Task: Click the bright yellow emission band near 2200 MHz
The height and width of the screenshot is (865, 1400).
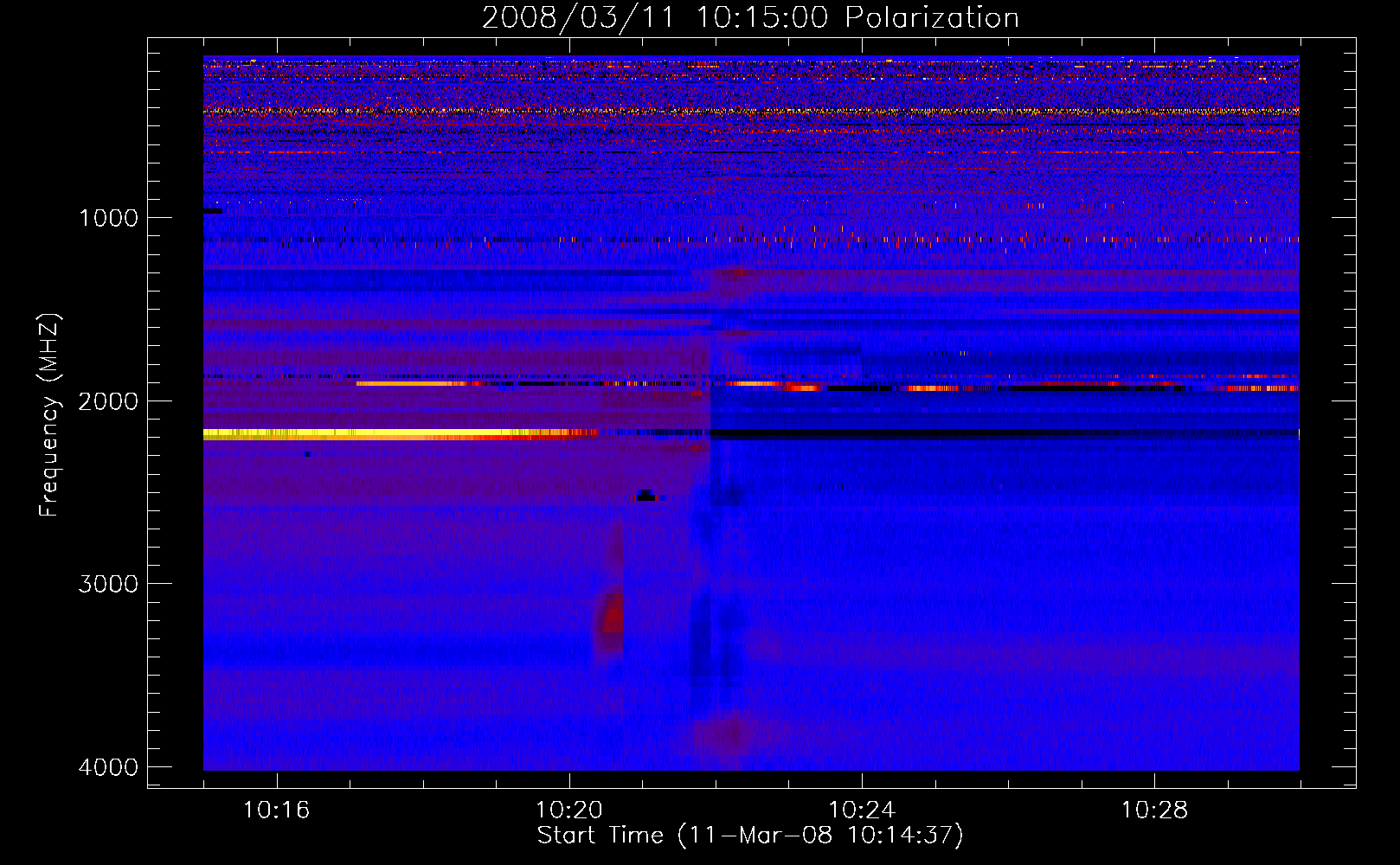Action: (x=398, y=434)
